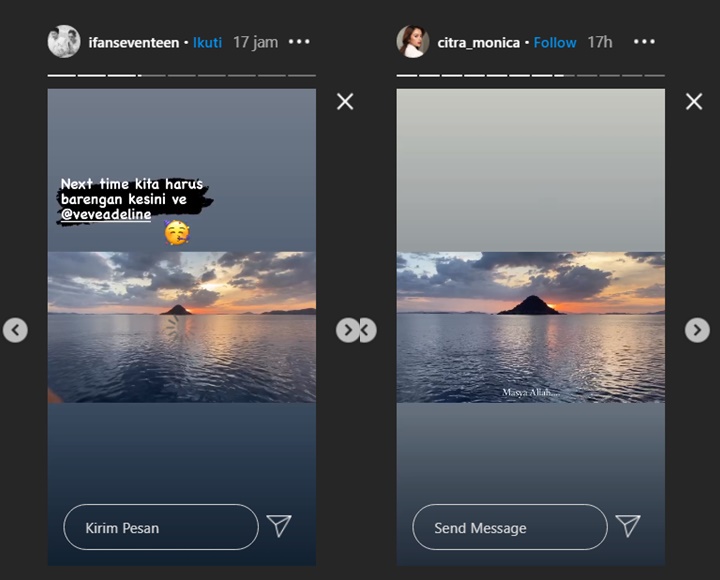Follow ifanseventeen via the Ikuti link

[207, 43]
